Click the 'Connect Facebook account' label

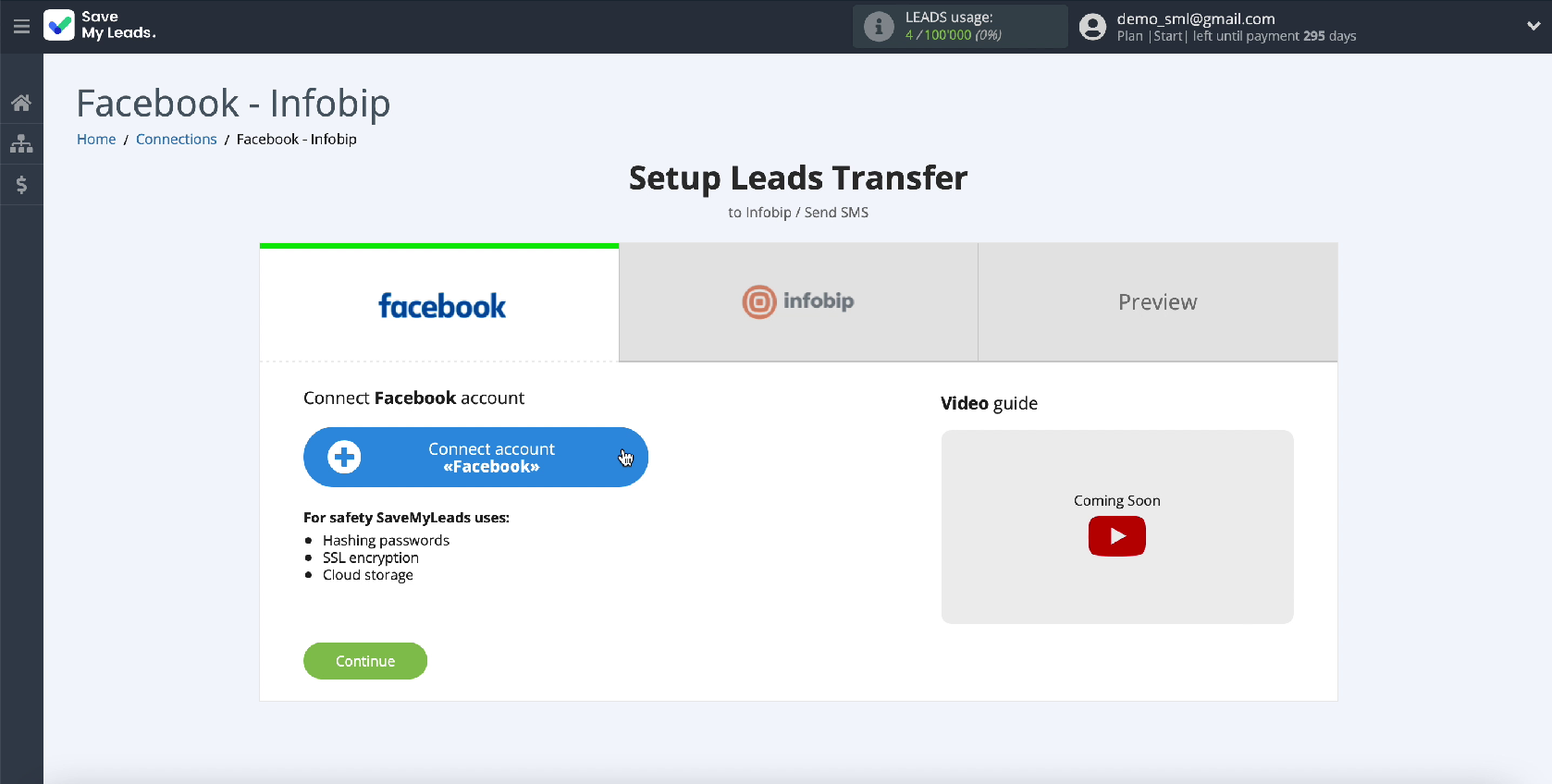click(x=413, y=398)
